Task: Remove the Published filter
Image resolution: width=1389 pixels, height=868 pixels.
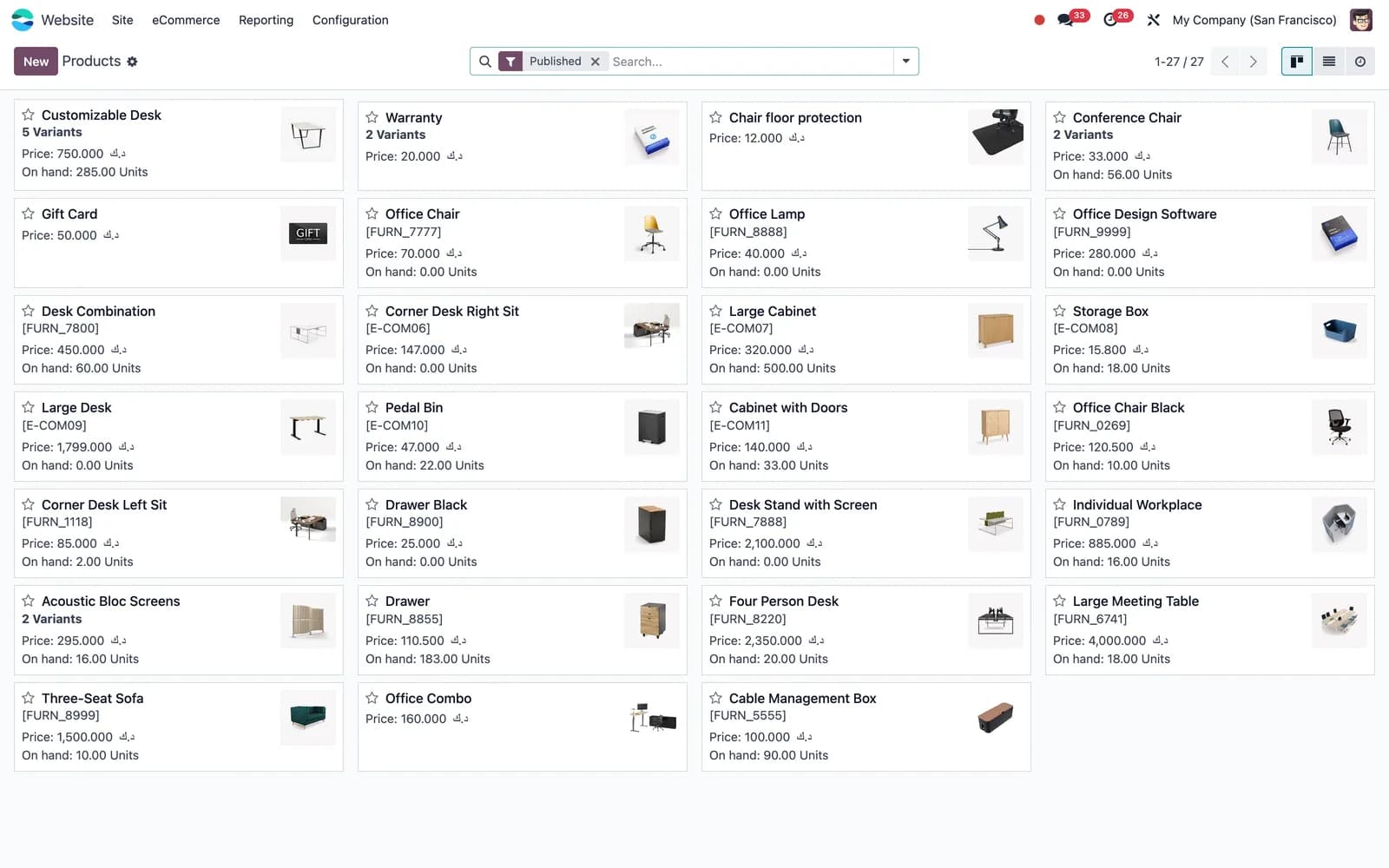Action: (x=595, y=62)
